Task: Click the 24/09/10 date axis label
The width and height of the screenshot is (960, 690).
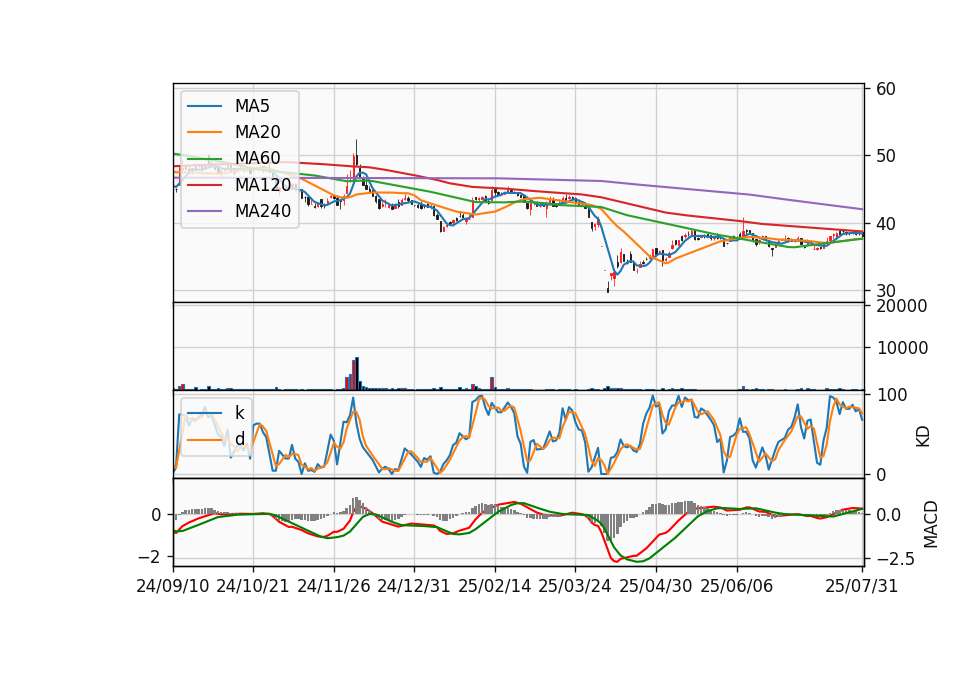Action: 173,586
